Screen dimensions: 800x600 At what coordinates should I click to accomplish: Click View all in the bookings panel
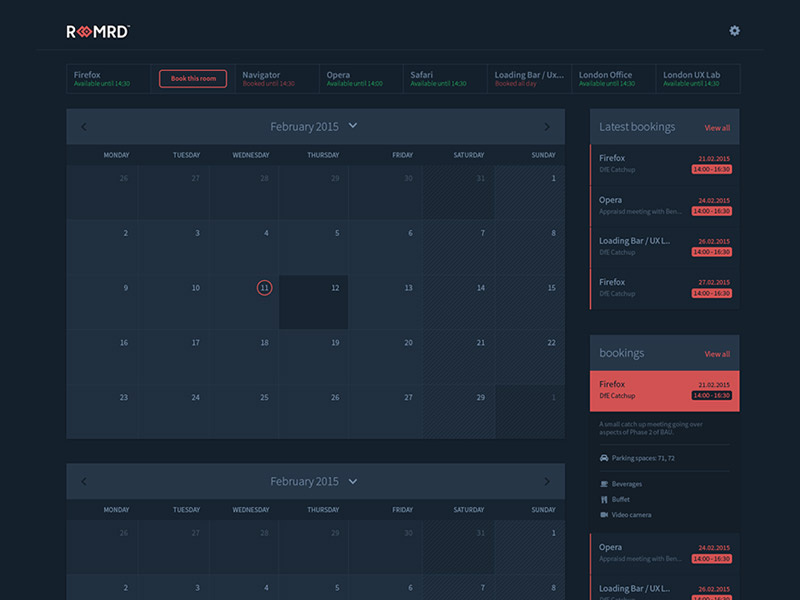point(718,354)
